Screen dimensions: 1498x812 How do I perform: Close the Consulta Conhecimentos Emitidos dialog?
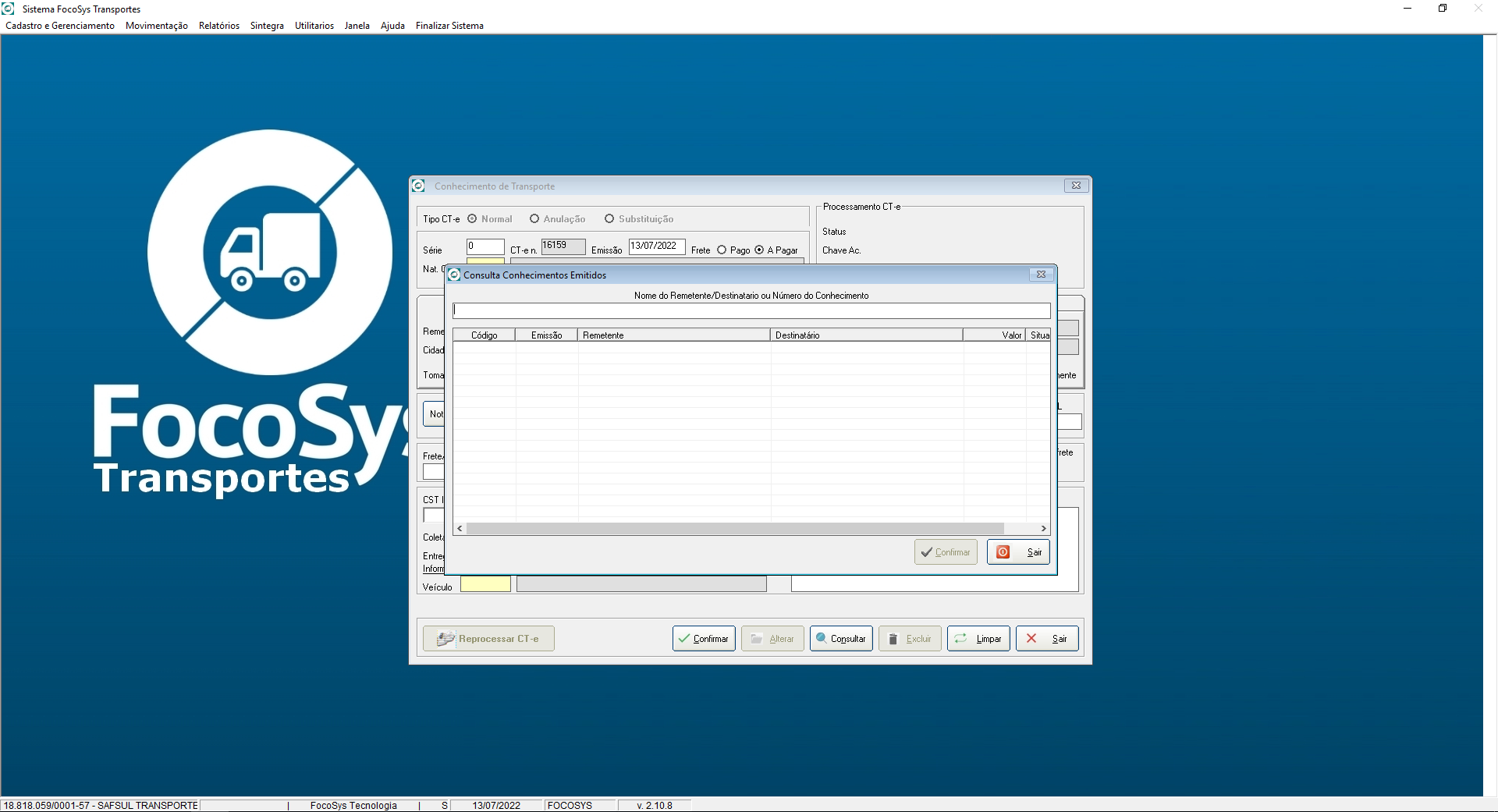point(1041,275)
